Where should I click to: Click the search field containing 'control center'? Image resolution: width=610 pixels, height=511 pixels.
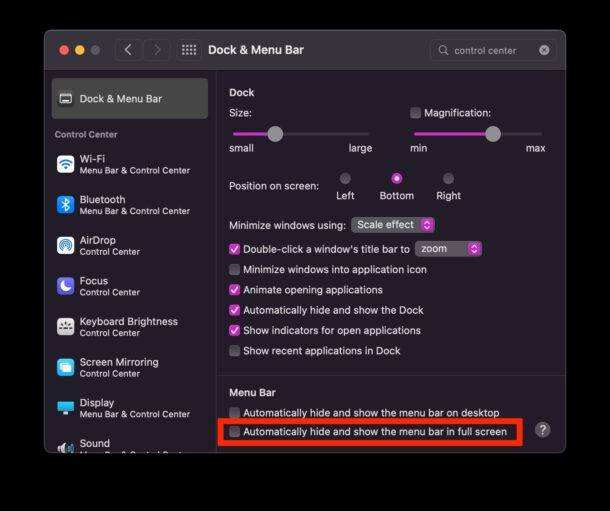(x=493, y=50)
